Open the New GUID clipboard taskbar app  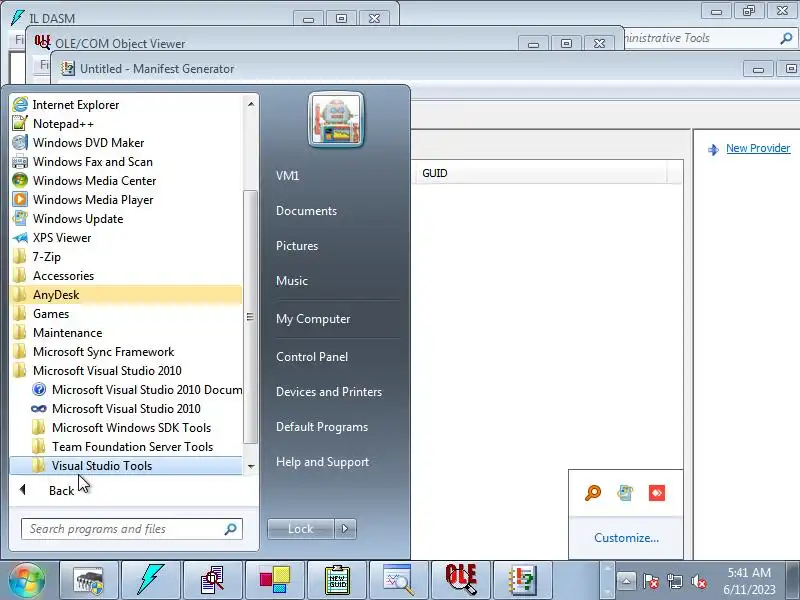pyautogui.click(x=337, y=581)
